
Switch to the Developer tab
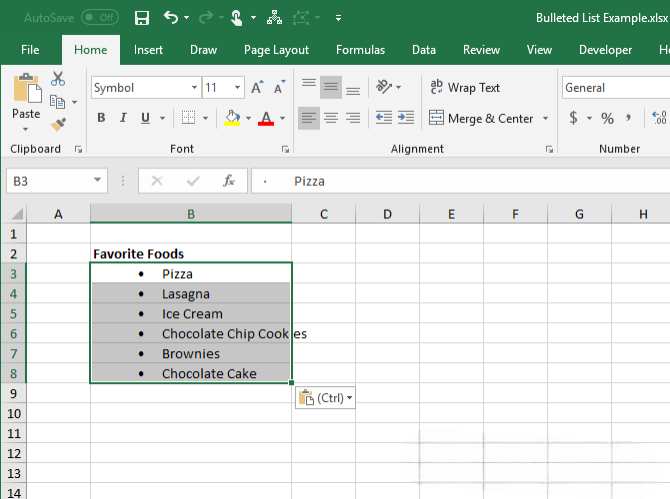click(x=605, y=50)
